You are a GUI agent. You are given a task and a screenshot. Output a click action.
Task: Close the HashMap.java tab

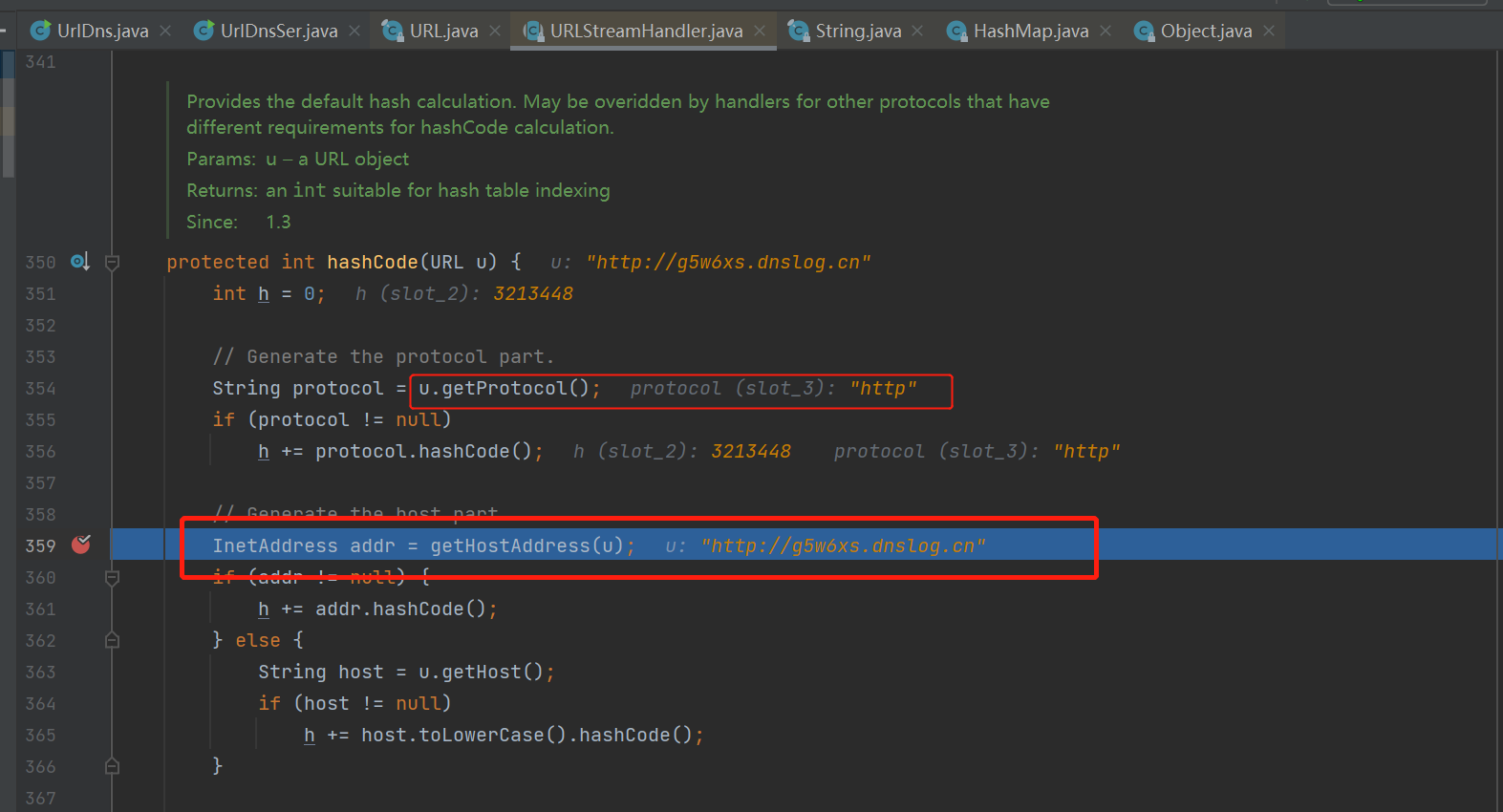point(1106,31)
